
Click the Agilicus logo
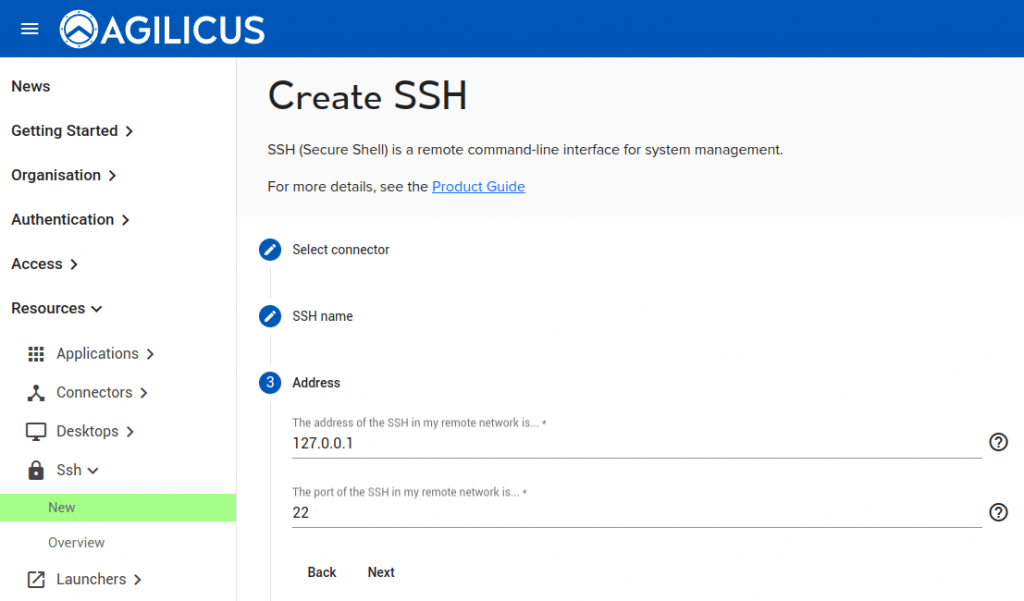(x=163, y=29)
